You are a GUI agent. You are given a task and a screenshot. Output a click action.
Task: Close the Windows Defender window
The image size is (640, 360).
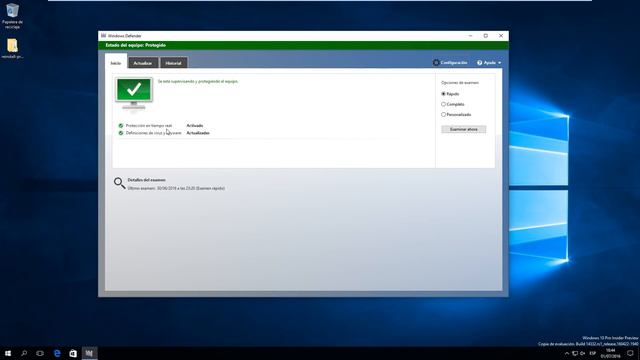pos(501,36)
